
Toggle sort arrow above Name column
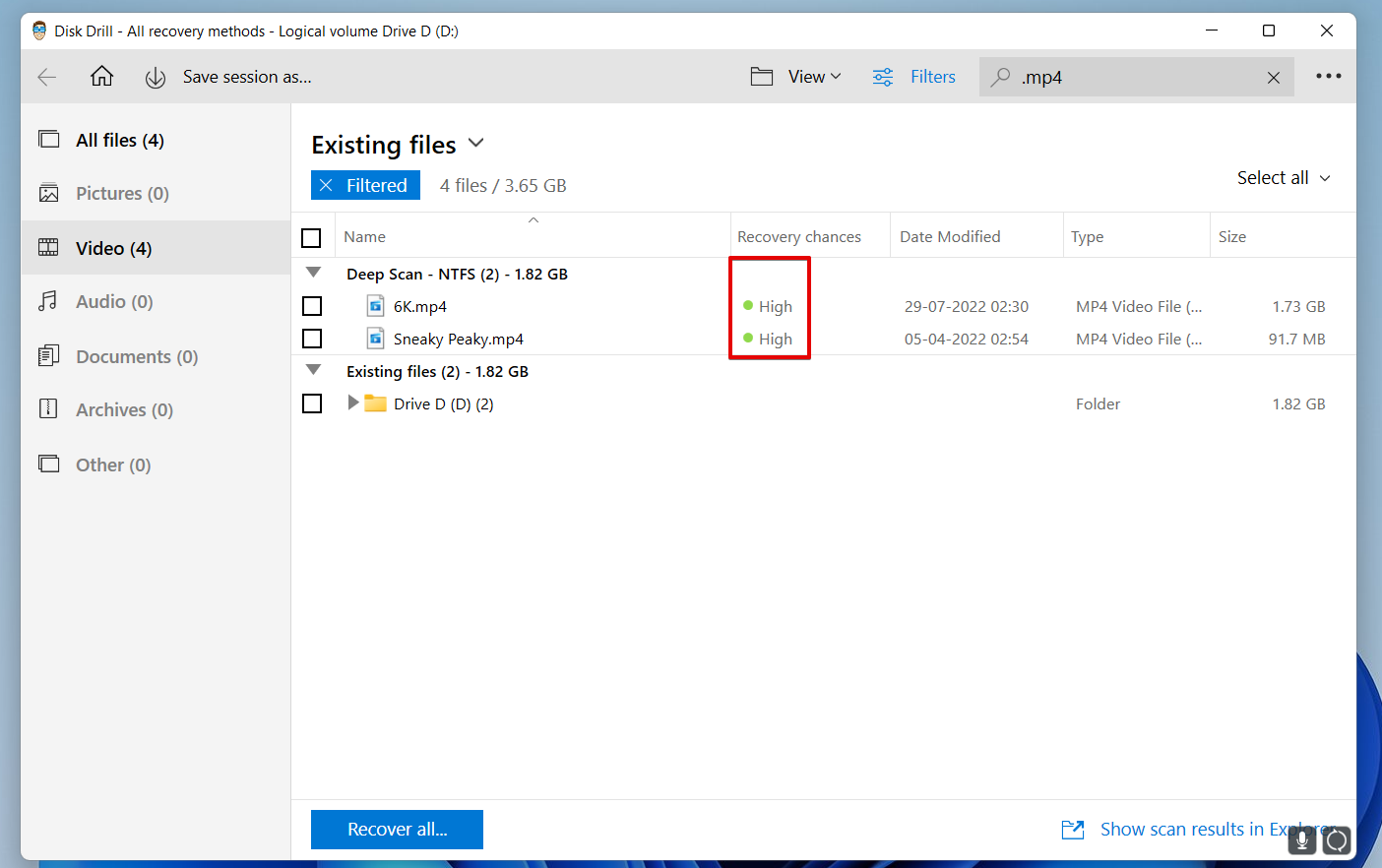click(x=534, y=219)
